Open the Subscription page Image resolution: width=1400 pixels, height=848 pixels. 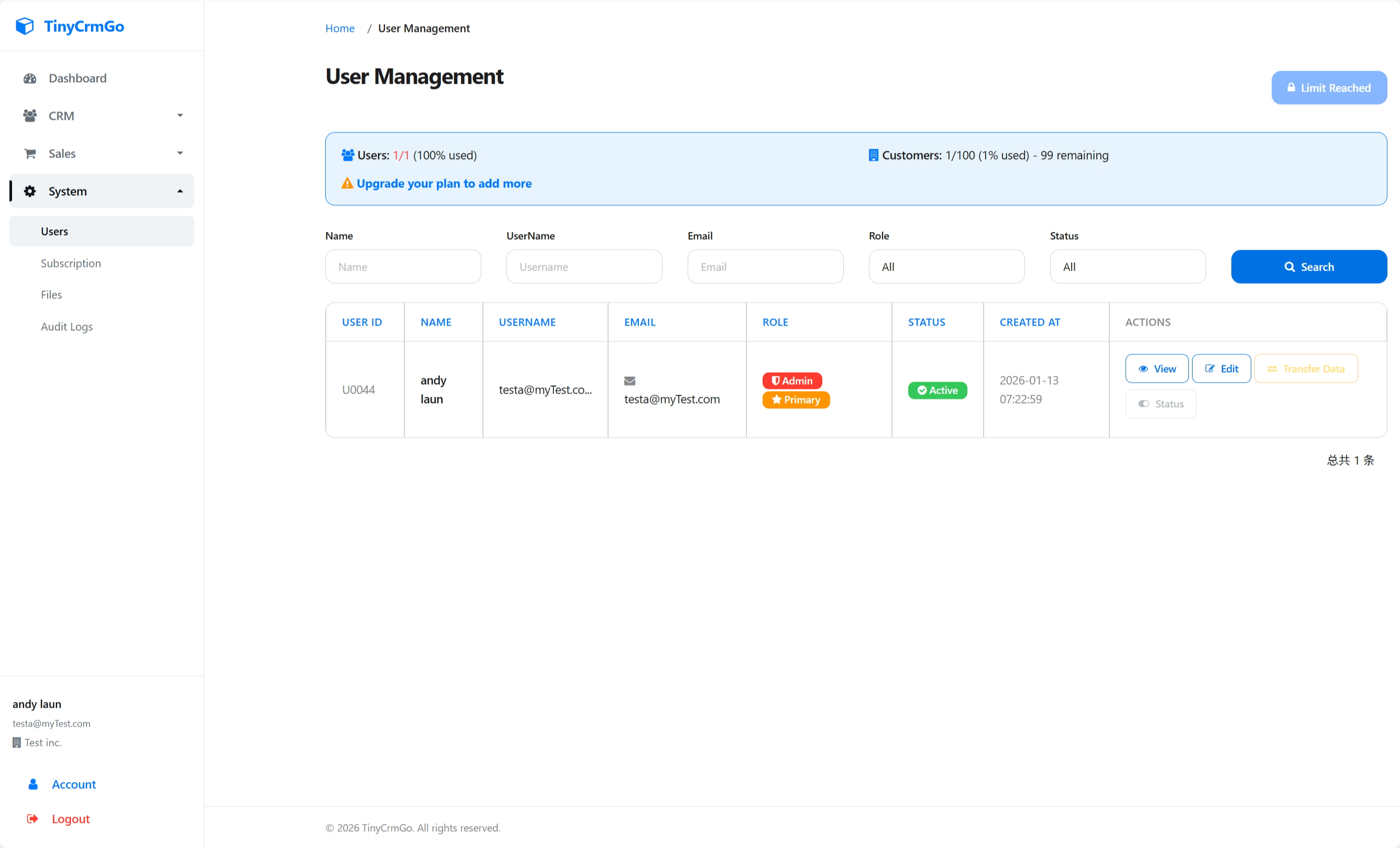[x=71, y=263]
